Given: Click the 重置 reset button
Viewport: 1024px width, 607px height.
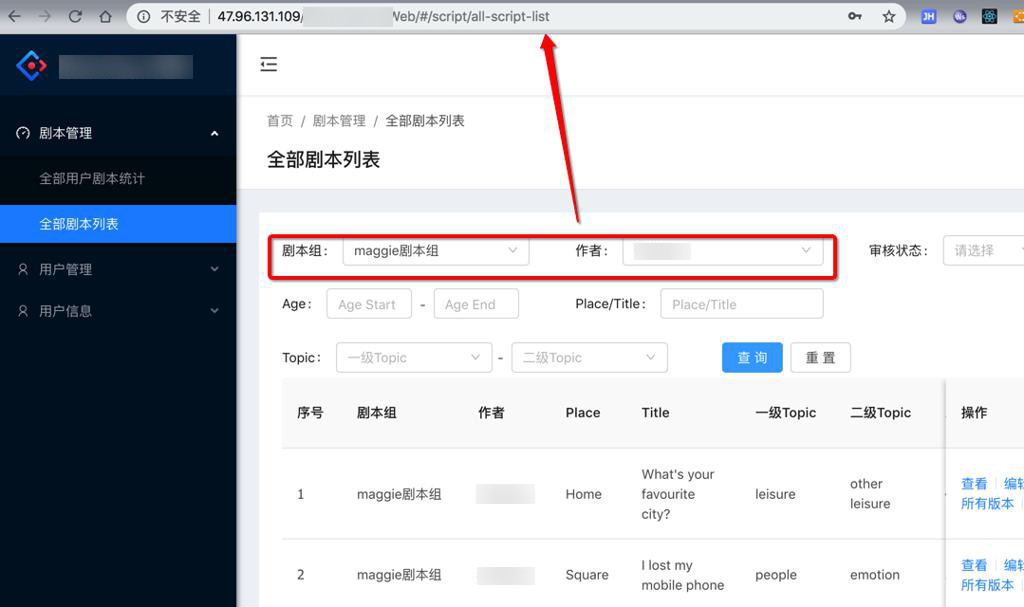Looking at the screenshot, I should [820, 358].
